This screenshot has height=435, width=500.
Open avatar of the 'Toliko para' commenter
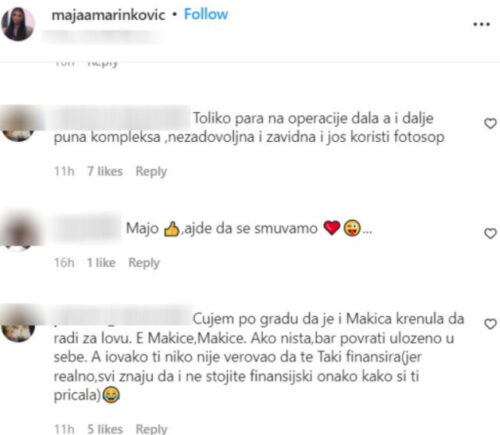coord(18,124)
